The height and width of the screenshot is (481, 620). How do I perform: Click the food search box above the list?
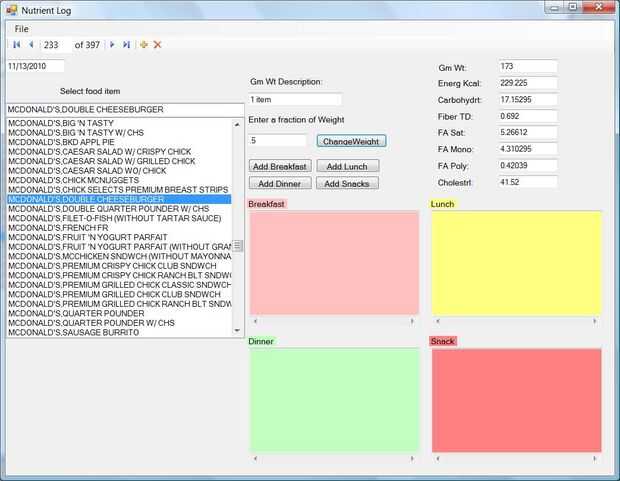[125, 110]
